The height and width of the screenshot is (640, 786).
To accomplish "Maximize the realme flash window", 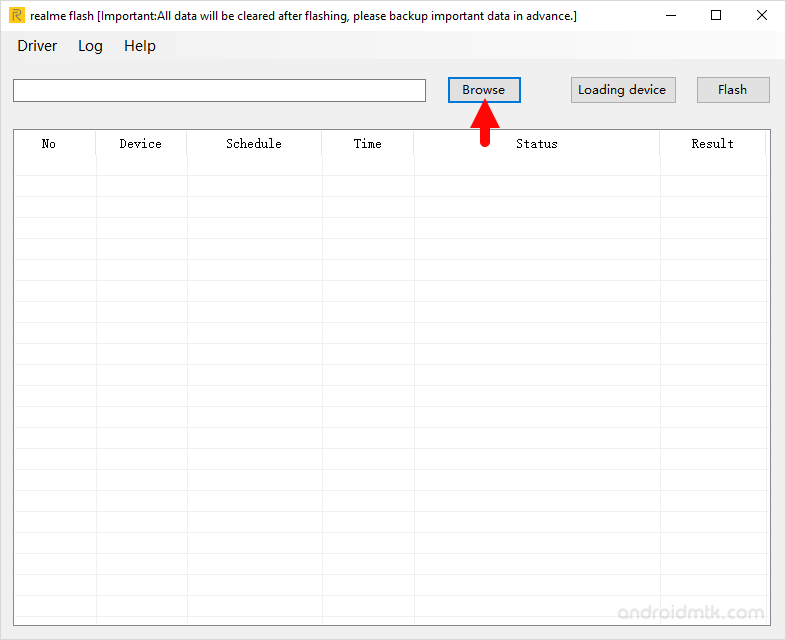I will tap(716, 16).
